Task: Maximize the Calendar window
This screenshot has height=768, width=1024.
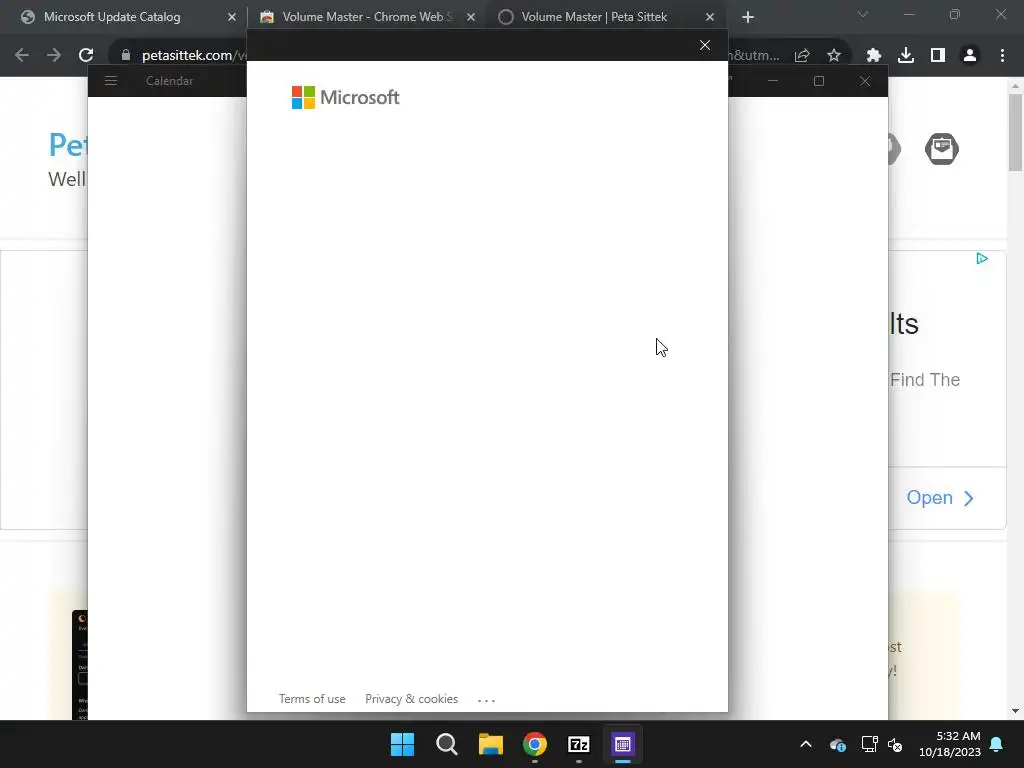Action: (819, 81)
